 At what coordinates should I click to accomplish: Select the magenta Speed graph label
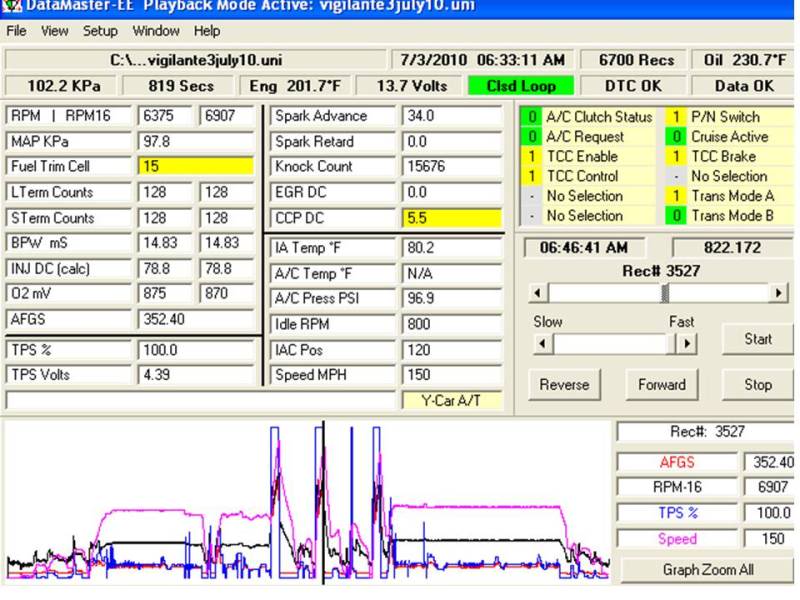tap(677, 539)
